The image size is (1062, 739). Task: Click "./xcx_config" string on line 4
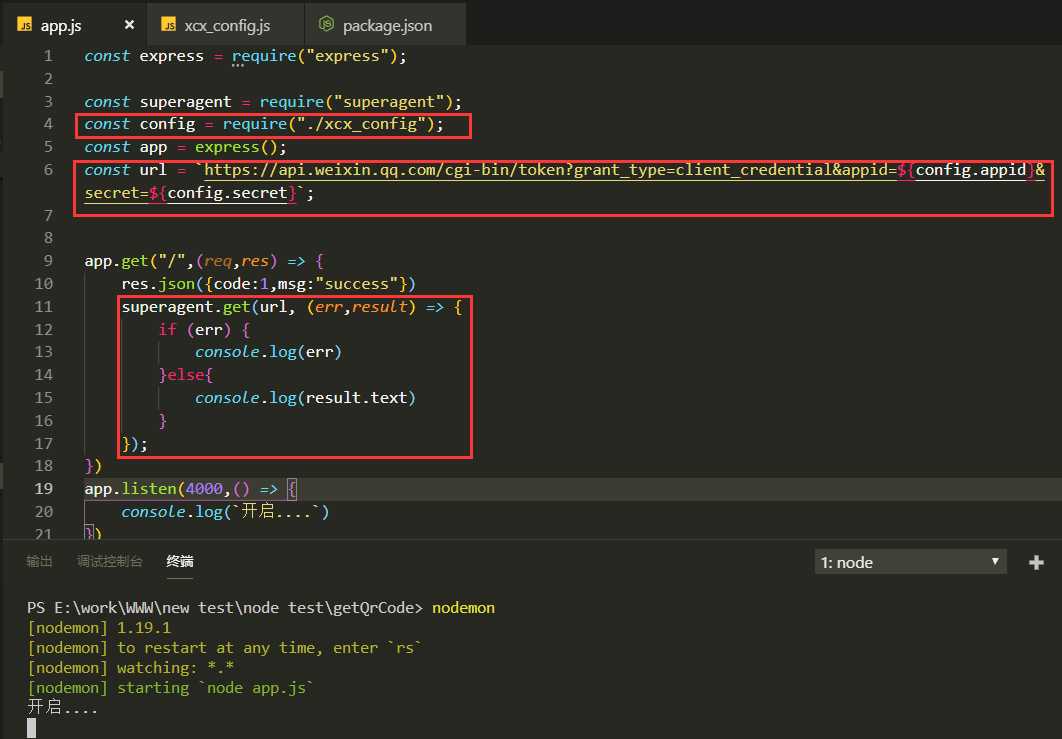click(x=361, y=124)
